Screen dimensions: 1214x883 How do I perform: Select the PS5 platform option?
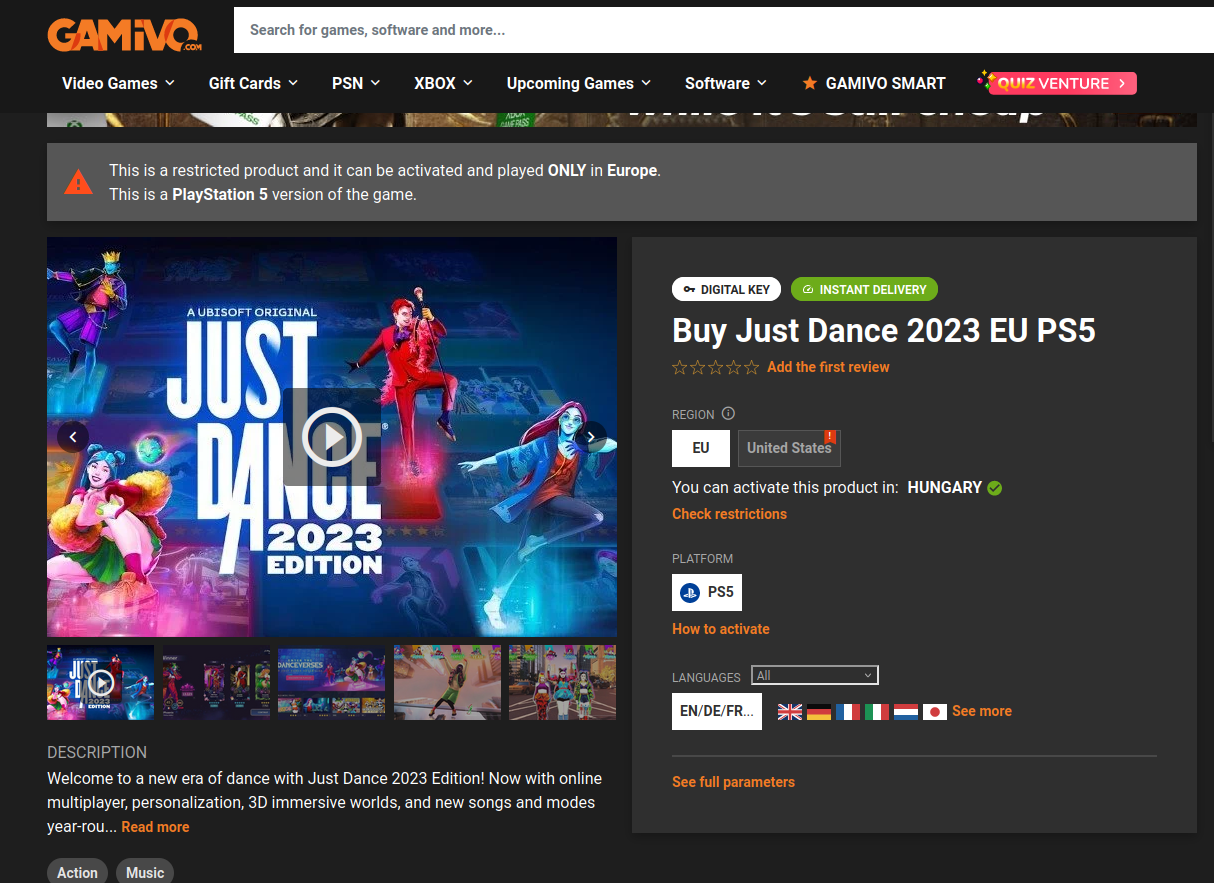tap(707, 592)
